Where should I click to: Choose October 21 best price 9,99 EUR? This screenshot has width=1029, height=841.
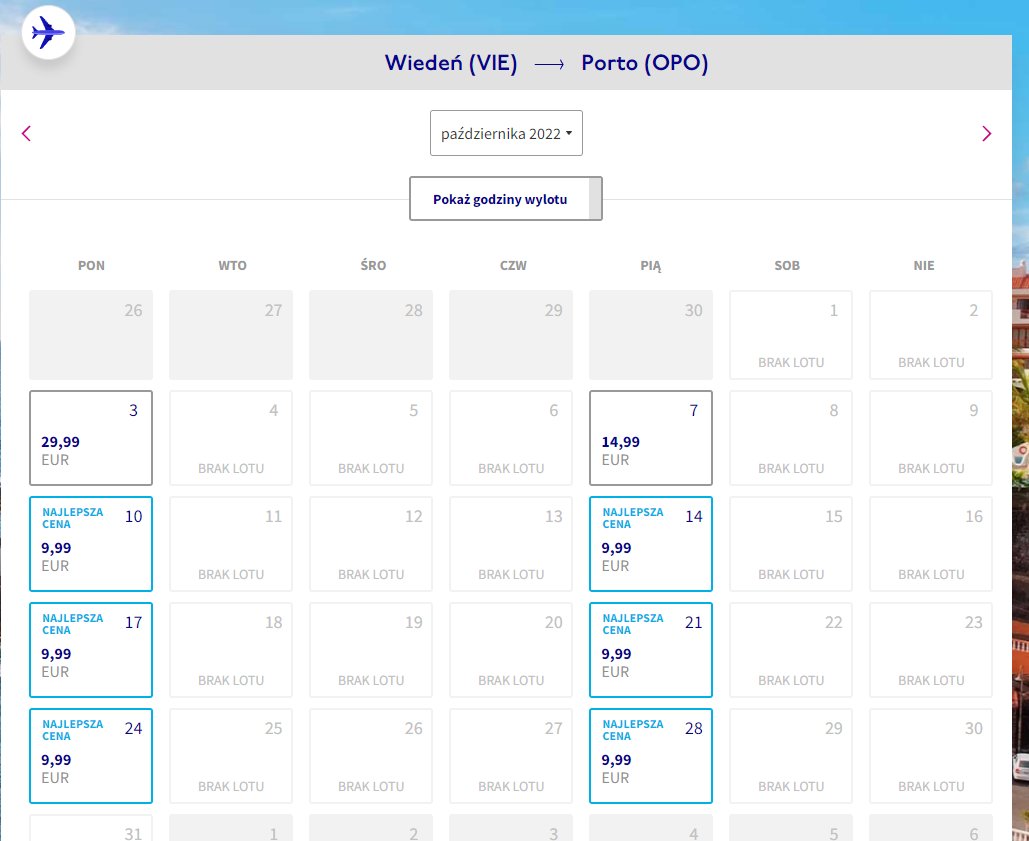tap(651, 650)
